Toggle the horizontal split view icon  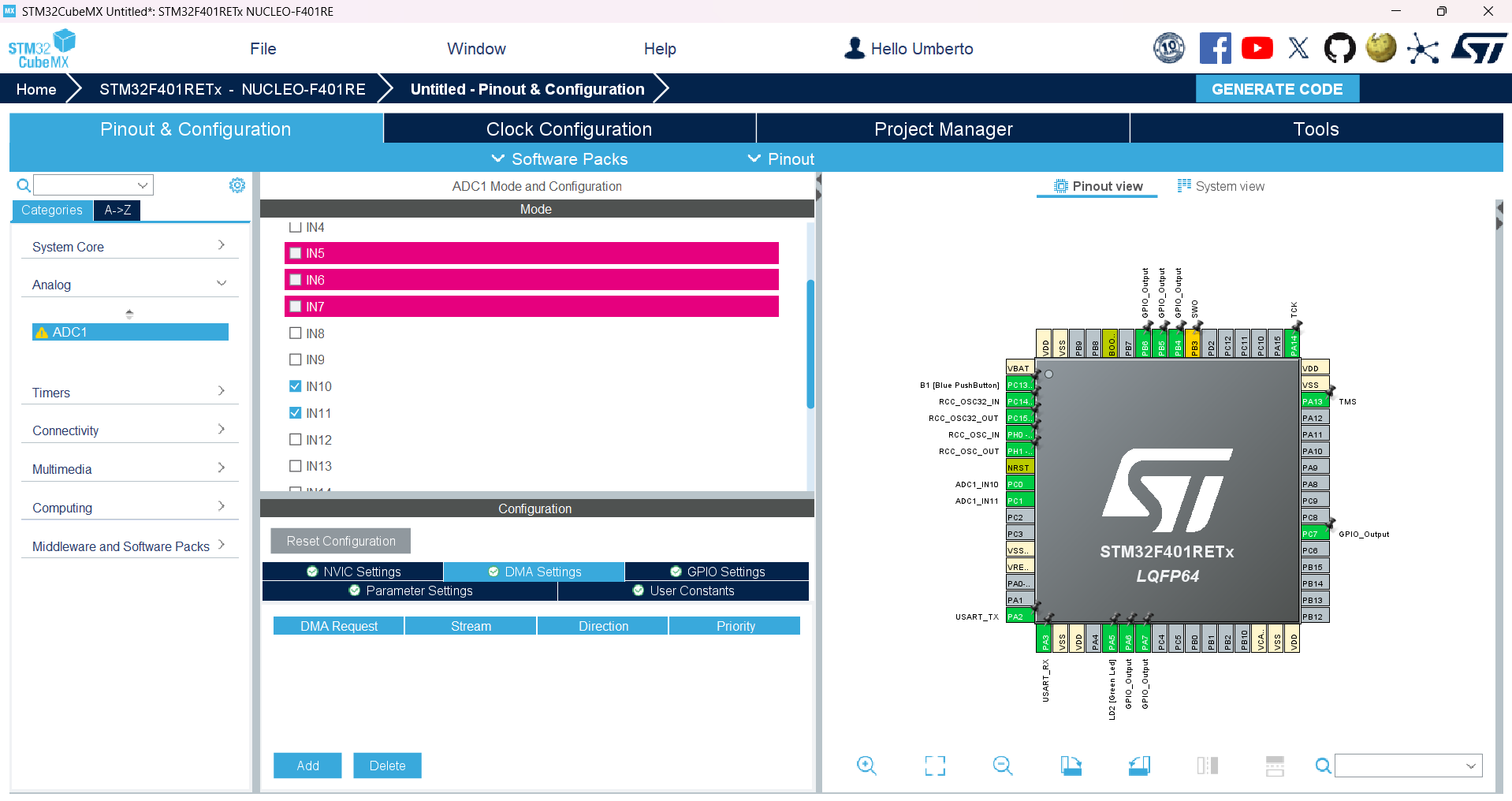[1275, 766]
